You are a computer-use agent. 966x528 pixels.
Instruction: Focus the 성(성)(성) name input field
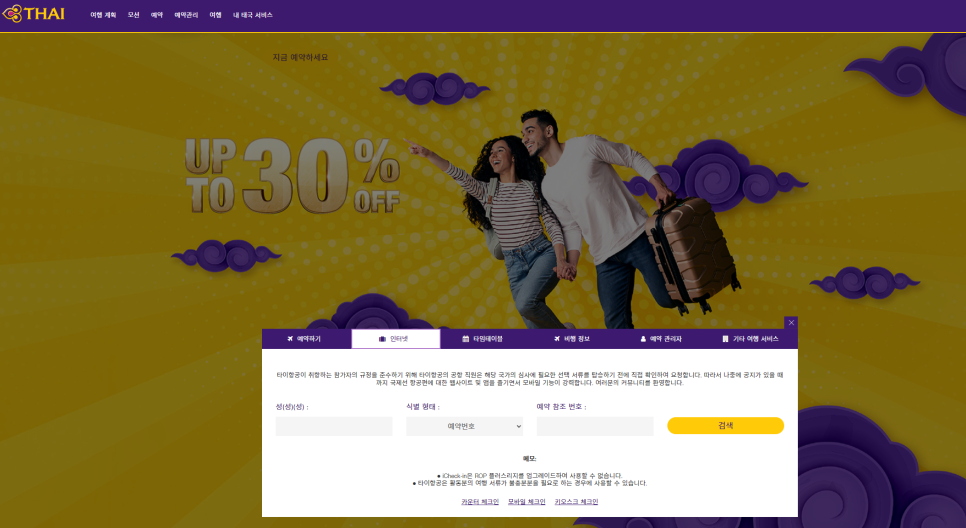(334, 426)
